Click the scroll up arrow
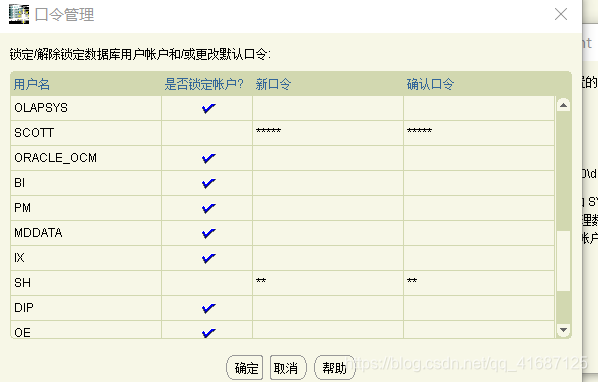Screen dimensions: 598x382 563,105
